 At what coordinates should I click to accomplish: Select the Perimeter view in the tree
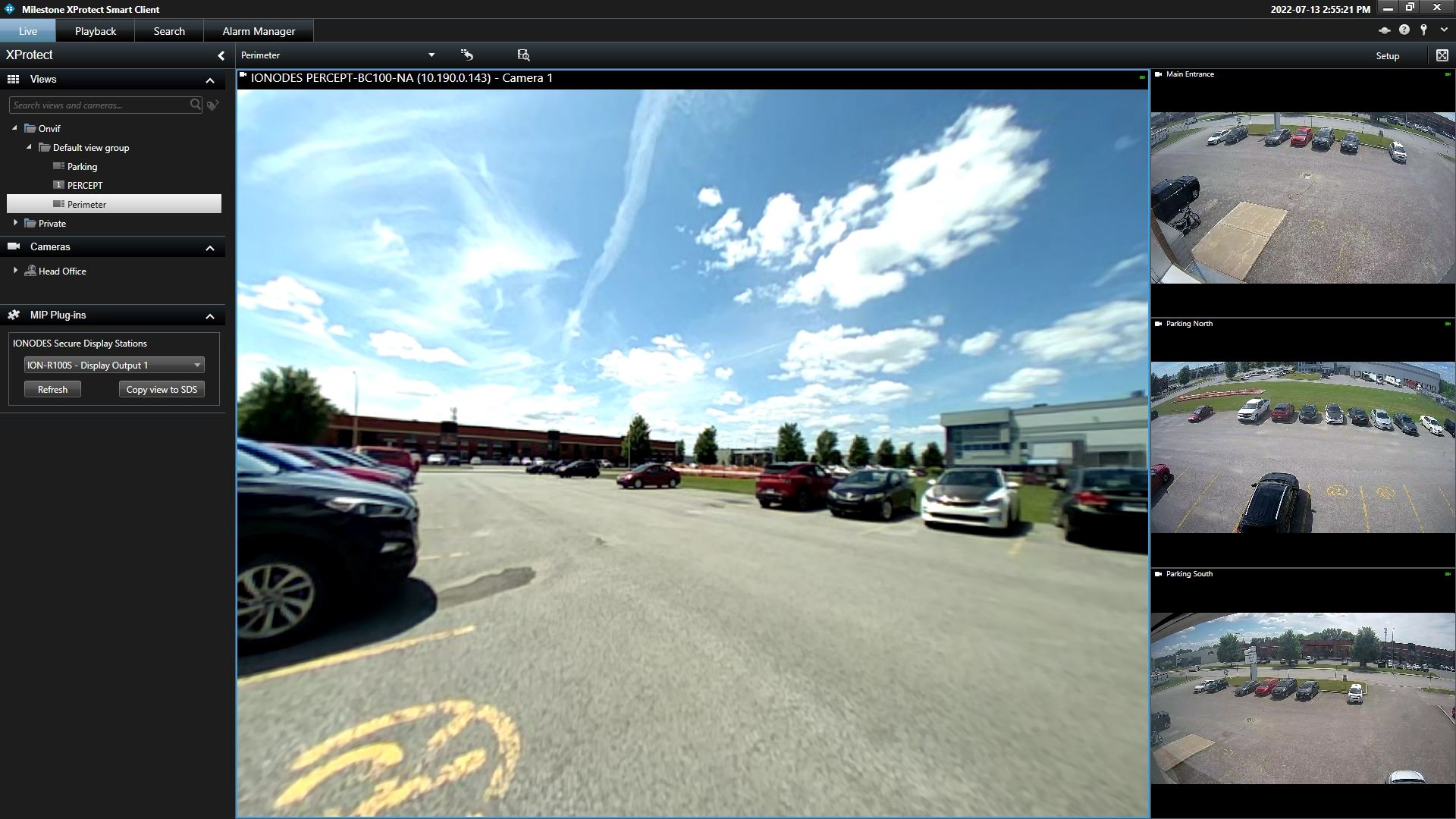point(114,204)
